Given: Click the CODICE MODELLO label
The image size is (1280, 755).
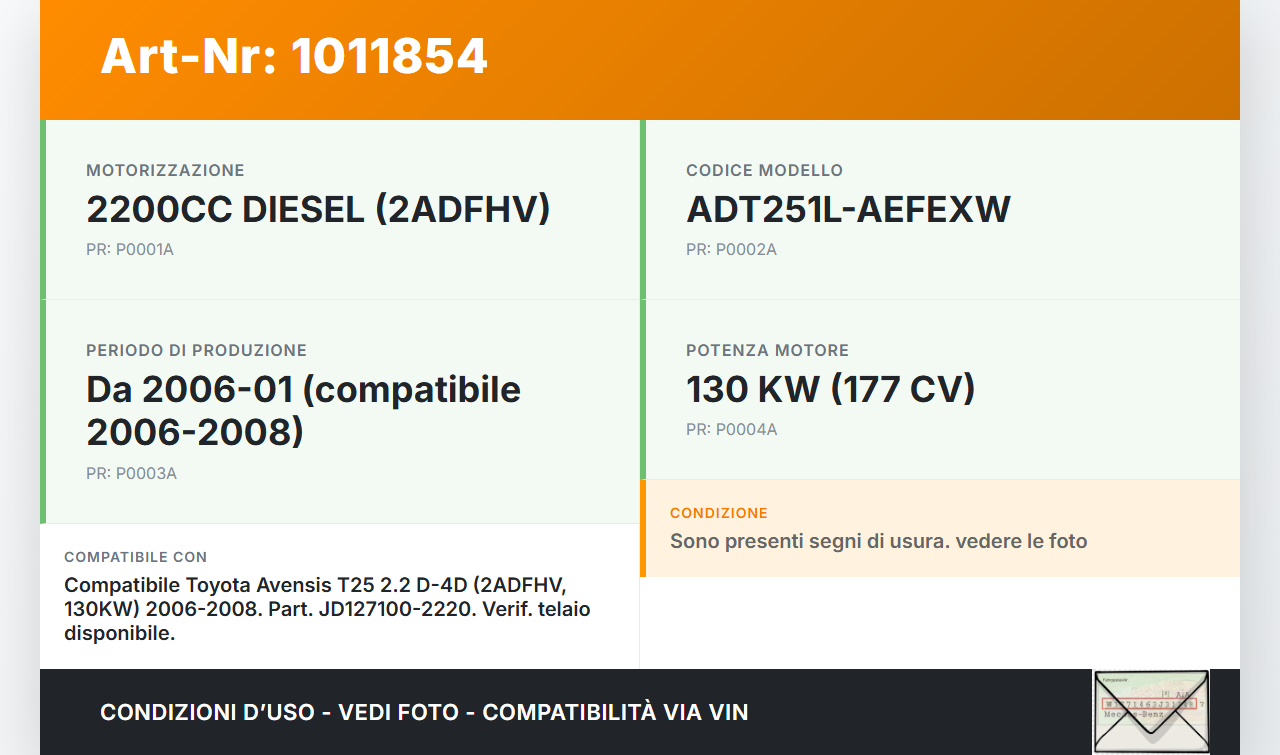Looking at the screenshot, I should (764, 170).
